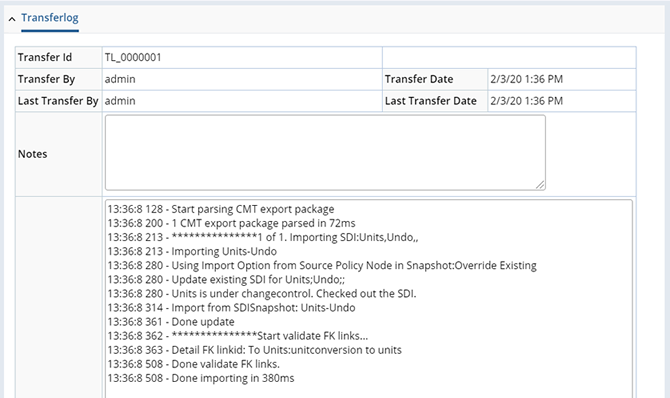Screen dimensions: 670x398
Task: Click log line 'Done importing in 380ms'
Action: coord(201,378)
